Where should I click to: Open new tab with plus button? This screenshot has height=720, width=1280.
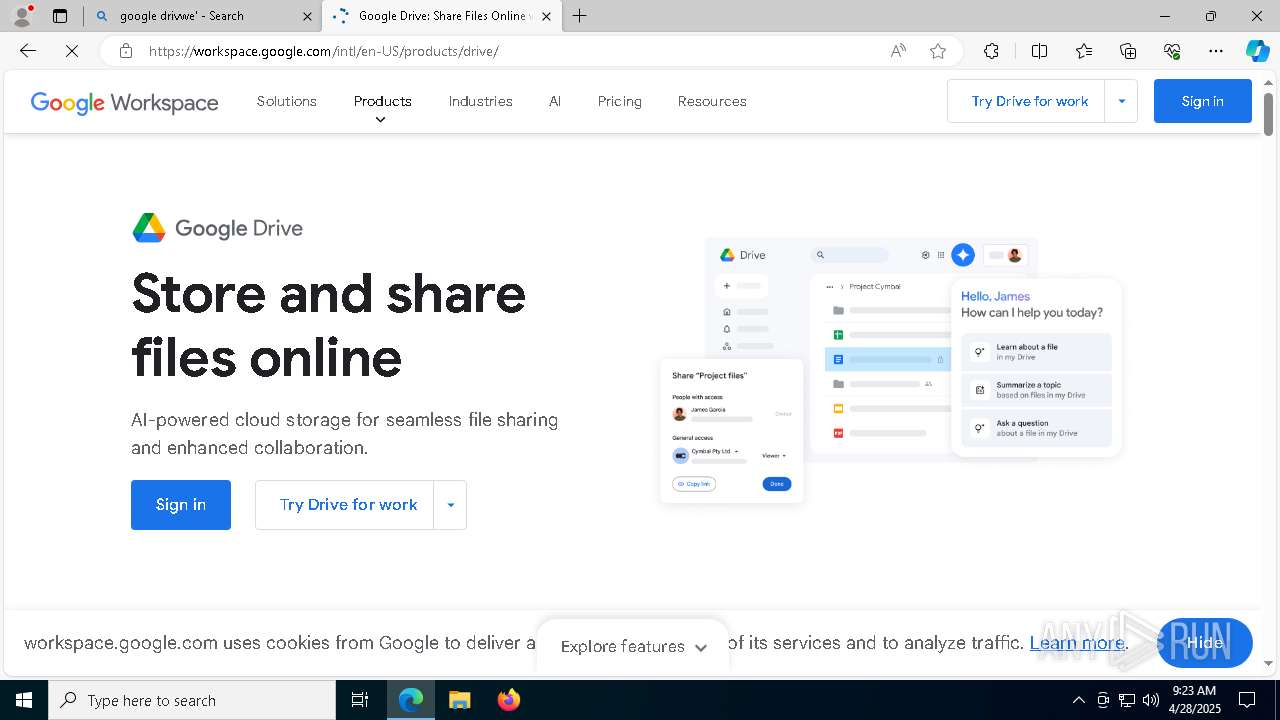tap(580, 16)
